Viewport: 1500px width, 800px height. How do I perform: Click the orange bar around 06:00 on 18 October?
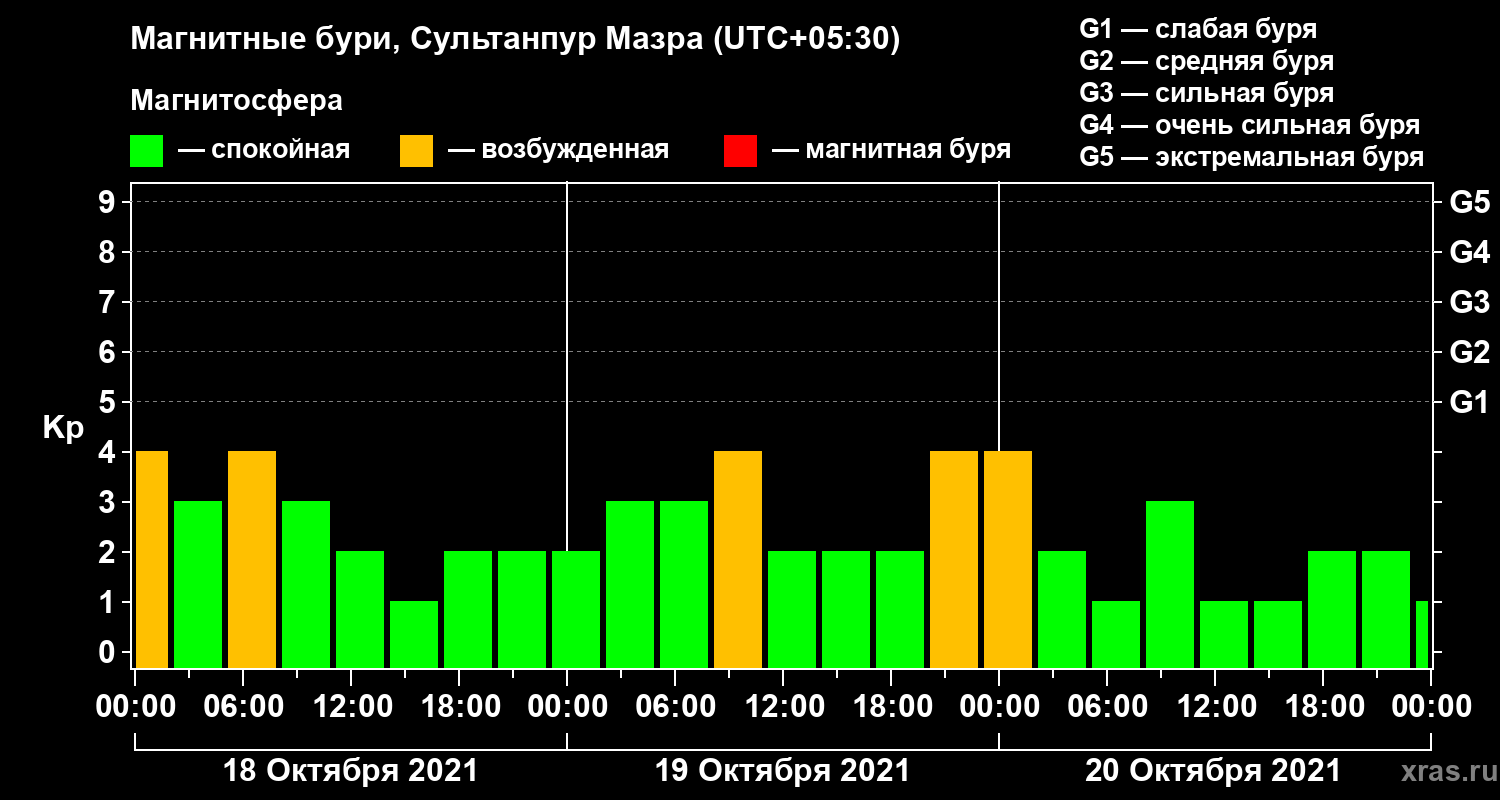[252, 559]
